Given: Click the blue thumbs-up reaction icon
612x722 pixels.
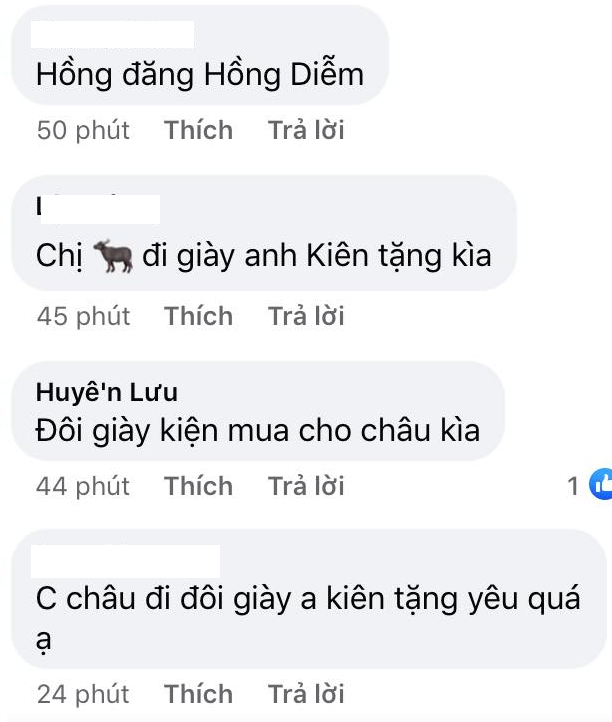Looking at the screenshot, I should [601, 484].
